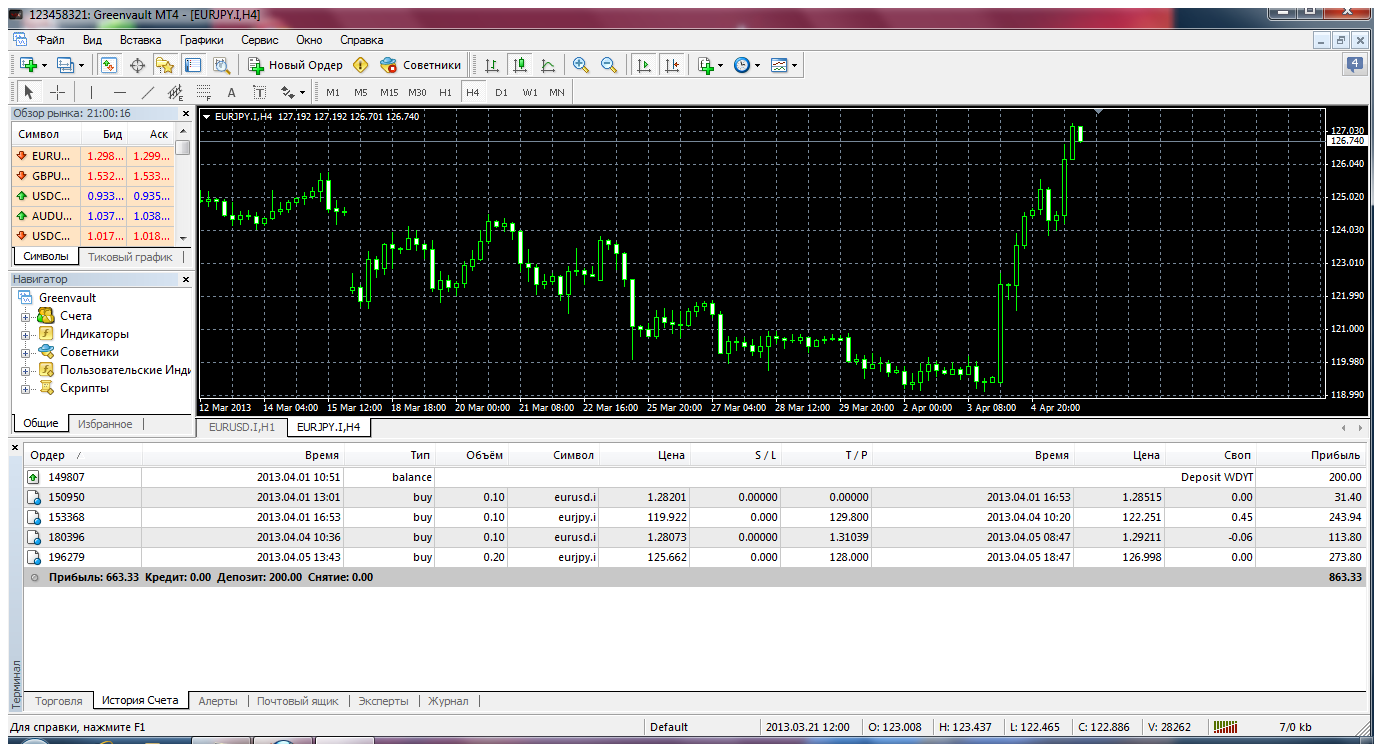This screenshot has width=1378, height=744.
Task: Open the Журнал terminal tab
Action: (448, 701)
